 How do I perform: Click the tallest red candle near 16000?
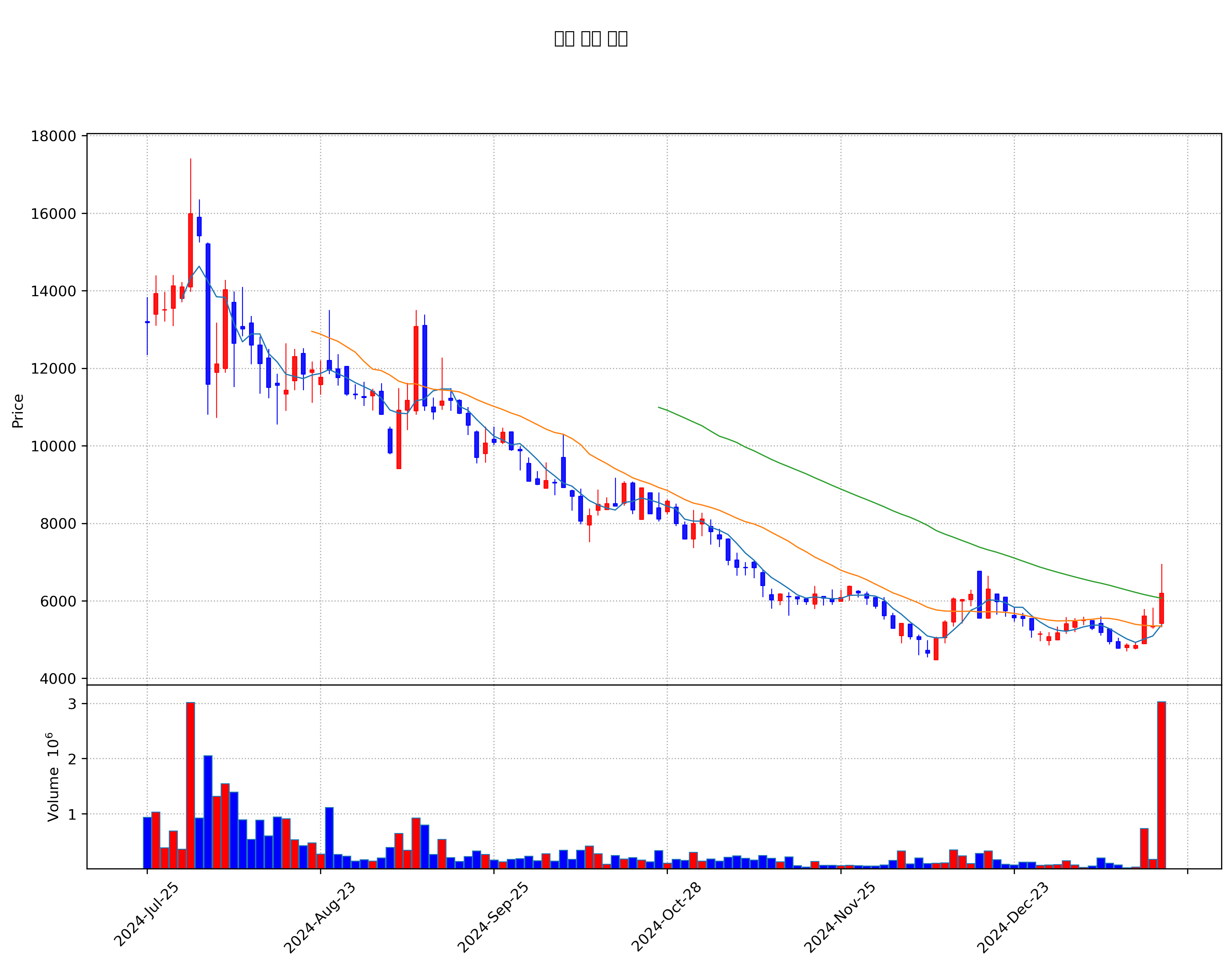coord(191,251)
